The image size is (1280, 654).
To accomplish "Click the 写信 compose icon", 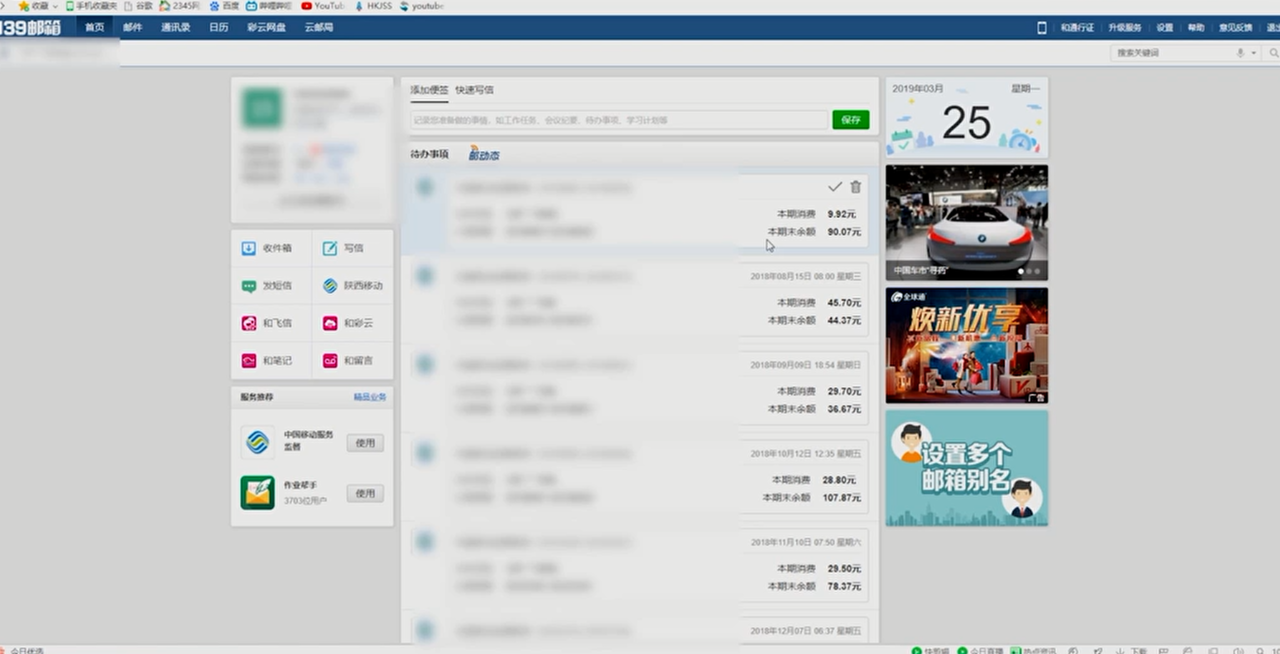I will click(330, 248).
